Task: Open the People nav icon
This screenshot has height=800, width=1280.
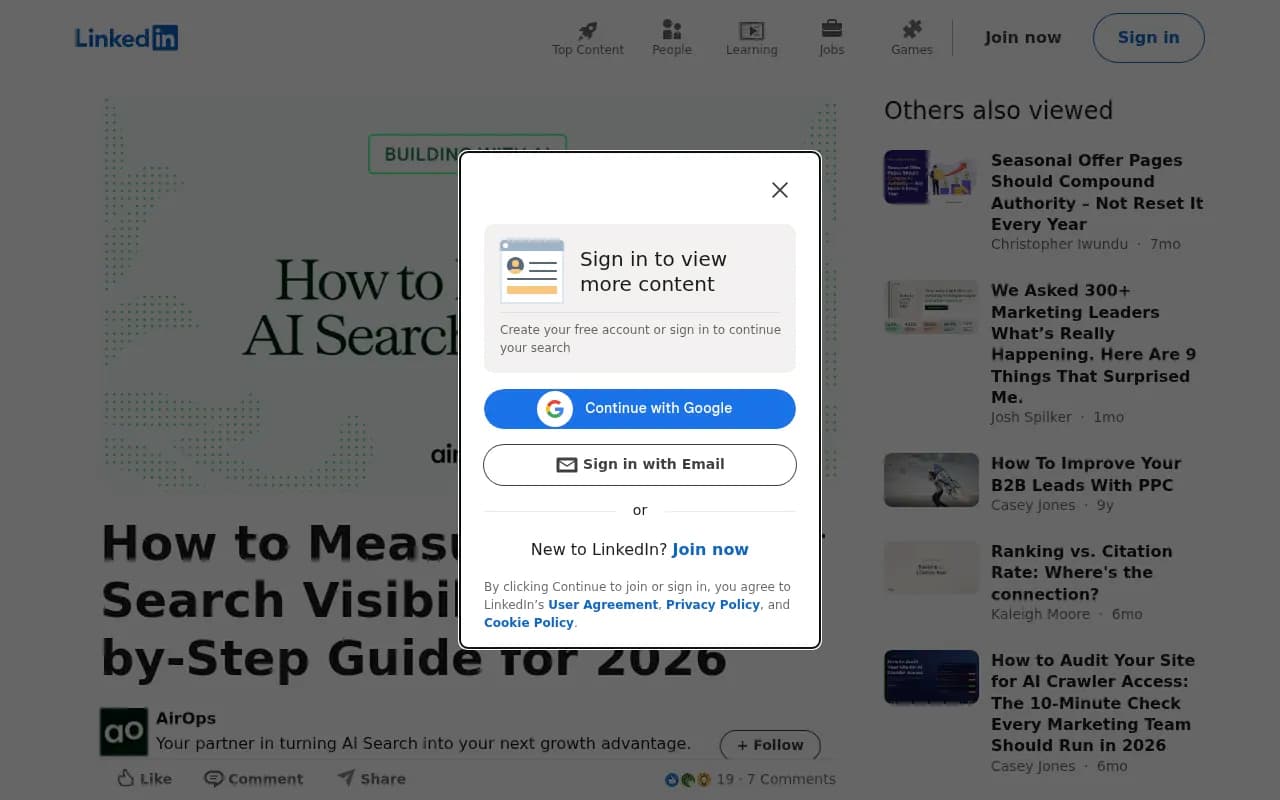Action: (x=672, y=30)
